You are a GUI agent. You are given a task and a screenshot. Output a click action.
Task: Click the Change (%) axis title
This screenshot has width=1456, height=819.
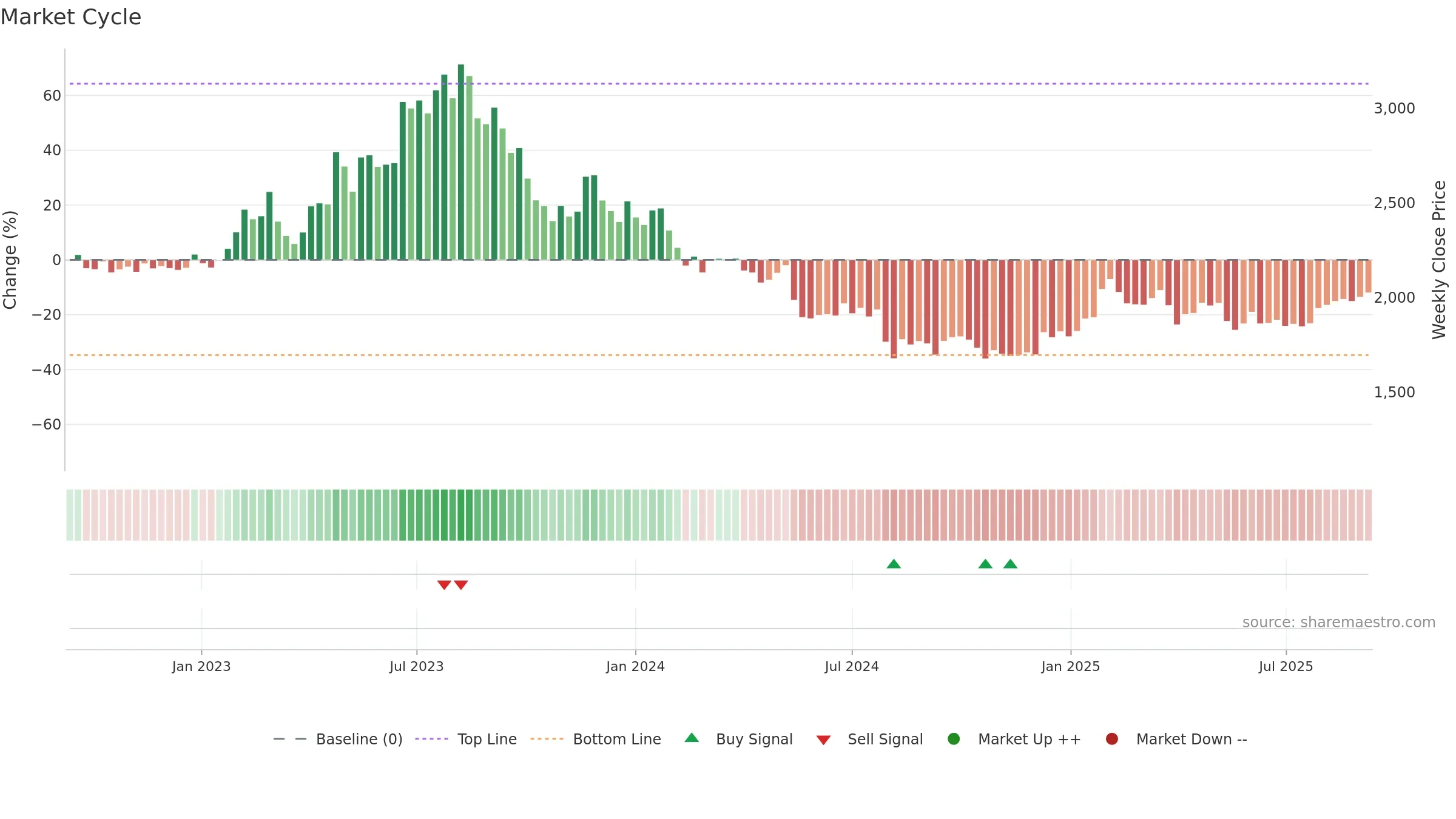10,260
